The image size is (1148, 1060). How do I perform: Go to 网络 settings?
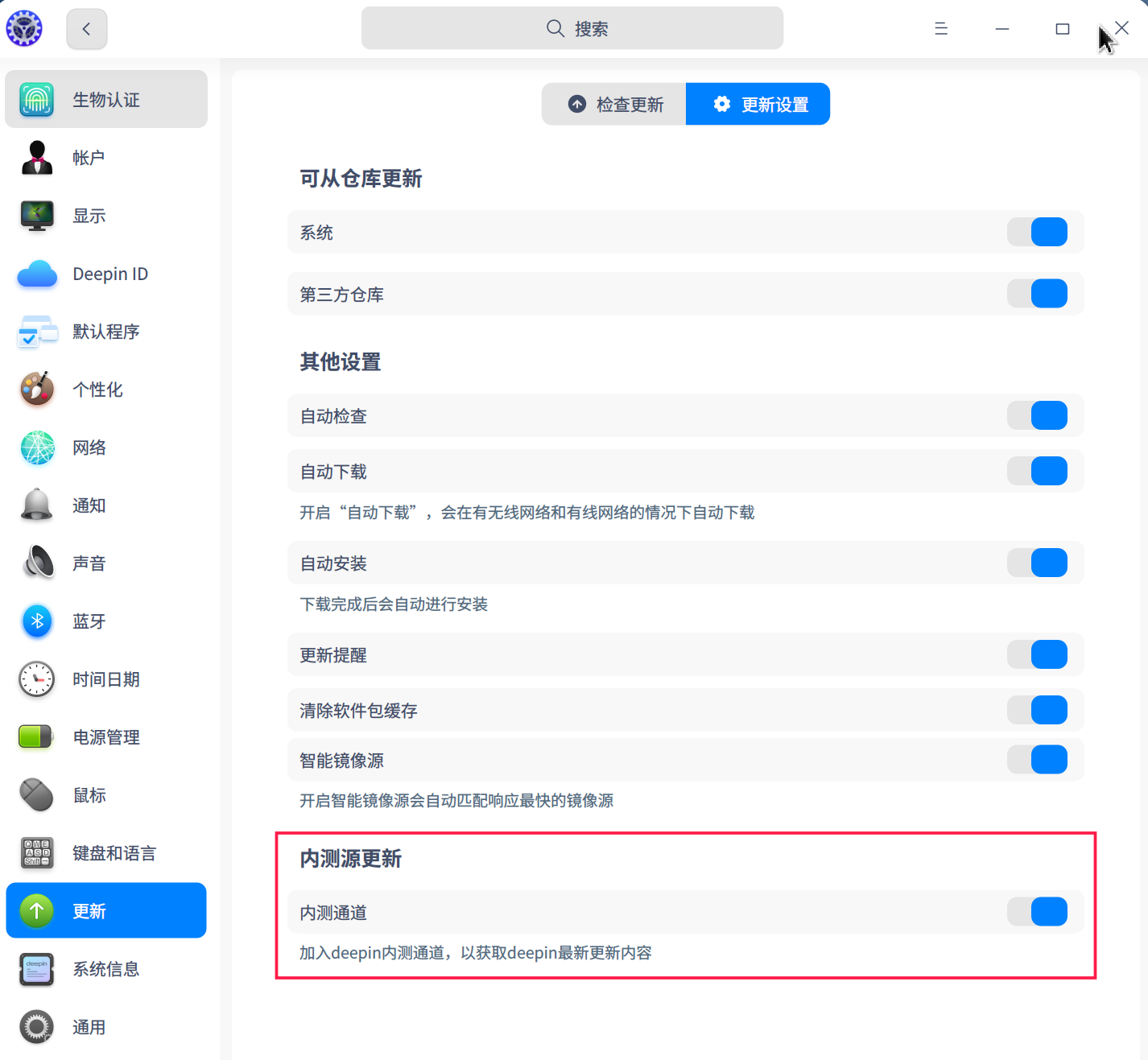(106, 448)
